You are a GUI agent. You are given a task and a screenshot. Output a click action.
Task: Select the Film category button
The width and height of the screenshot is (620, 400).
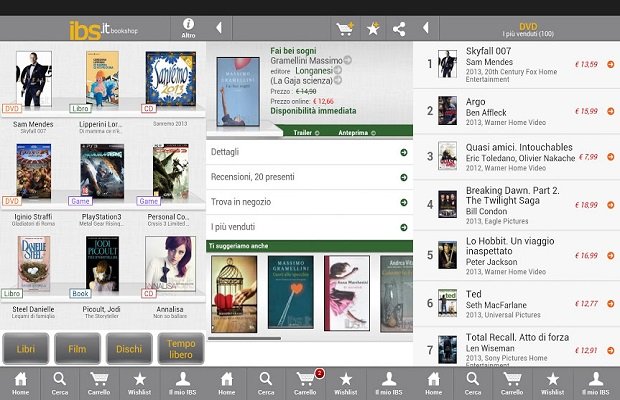(77, 349)
